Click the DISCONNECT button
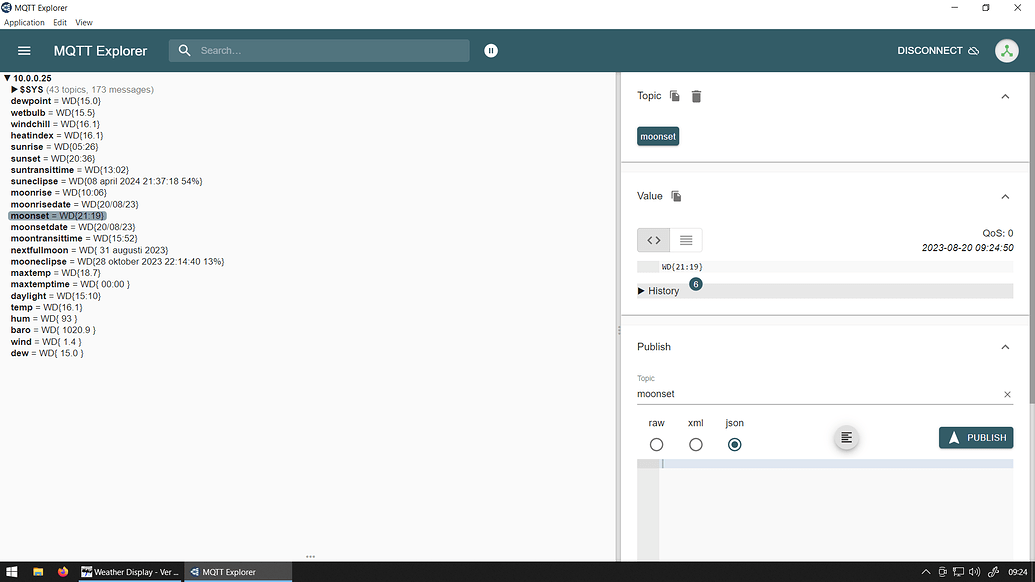Screen dimensions: 1035x582 pyautogui.click(x=938, y=51)
